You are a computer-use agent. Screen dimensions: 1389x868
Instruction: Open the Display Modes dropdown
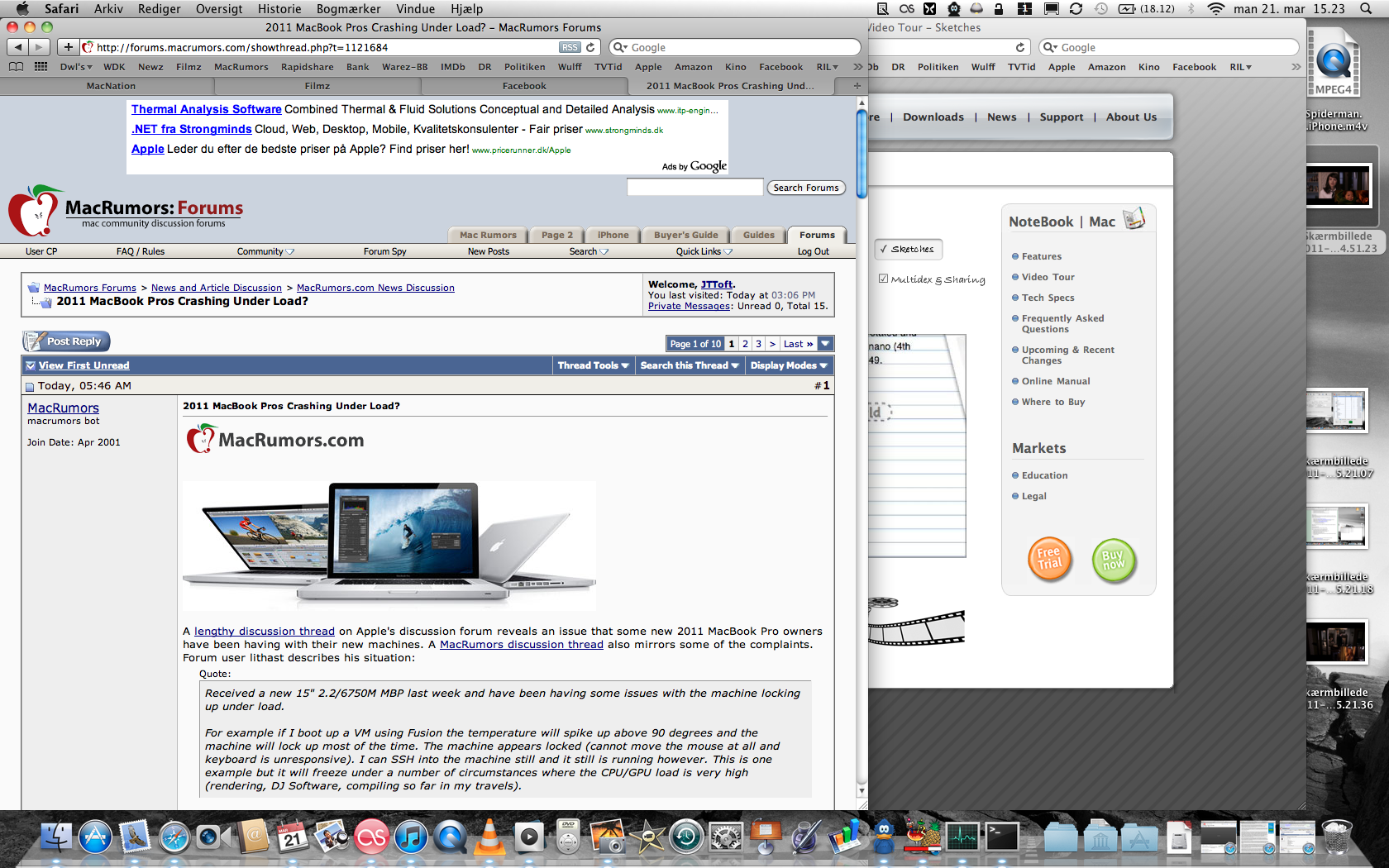click(789, 365)
